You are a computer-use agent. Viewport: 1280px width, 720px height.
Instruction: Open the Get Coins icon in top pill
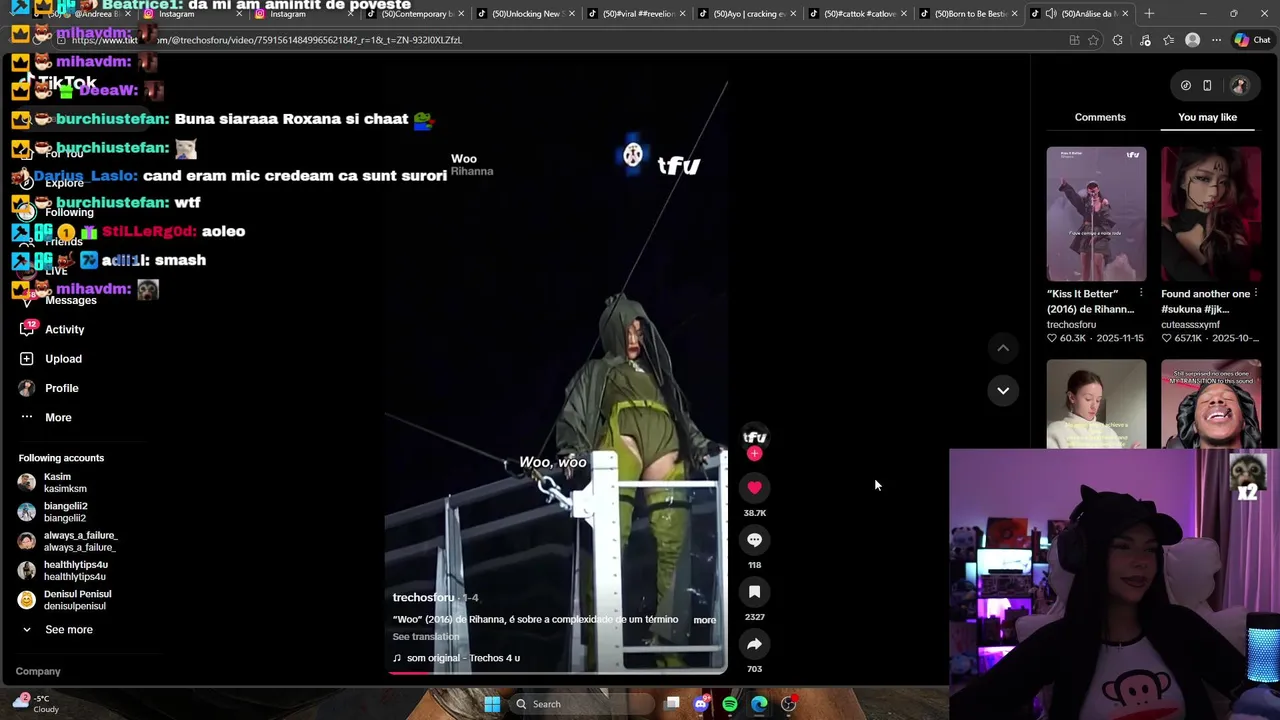click(1186, 85)
